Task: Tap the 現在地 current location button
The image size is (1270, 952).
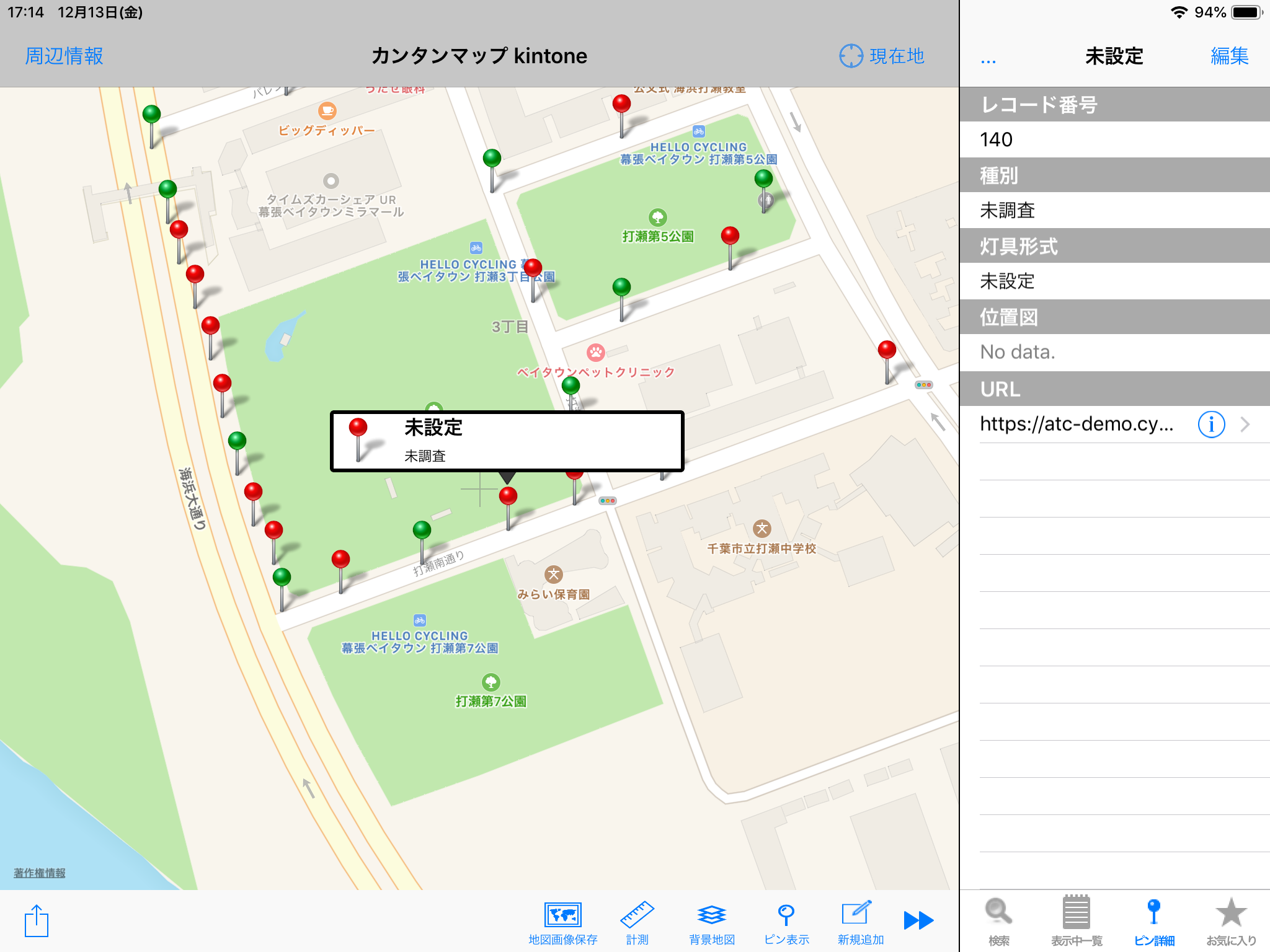Action: [x=882, y=56]
